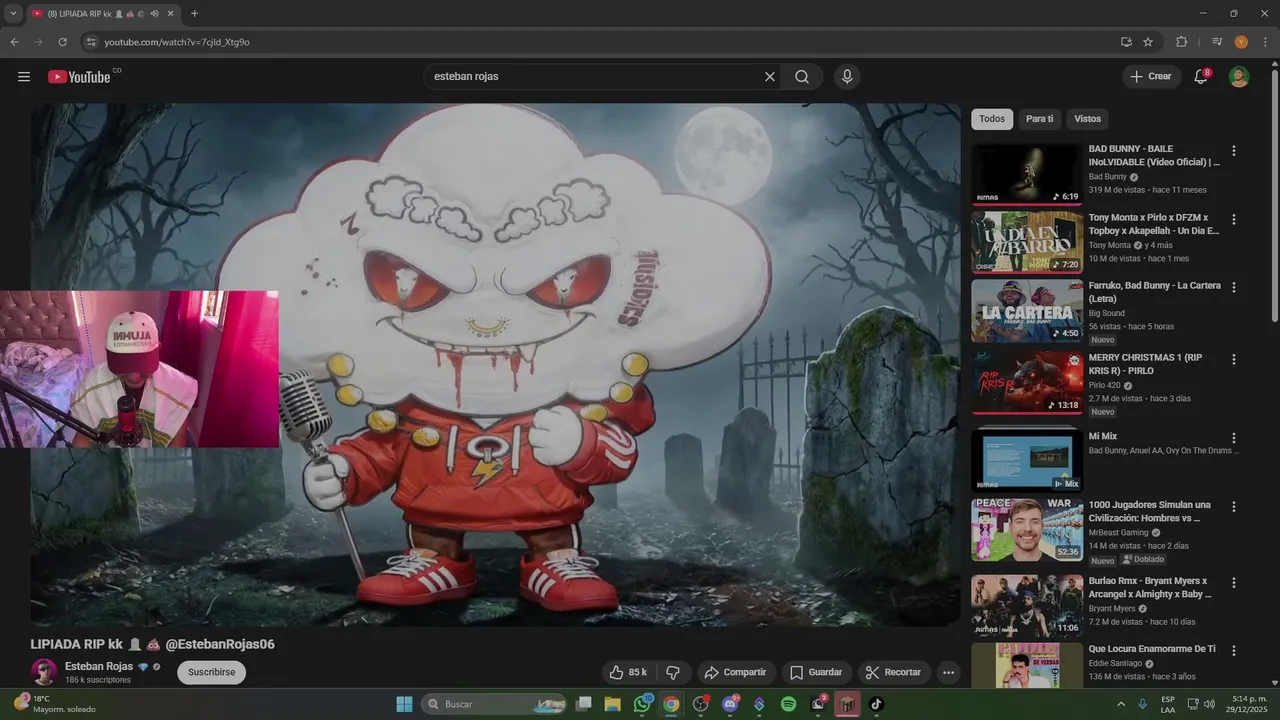
Task: Open the BAD BUNNY BAILE INoLVIDABLE thumbnail
Action: (x=1027, y=174)
